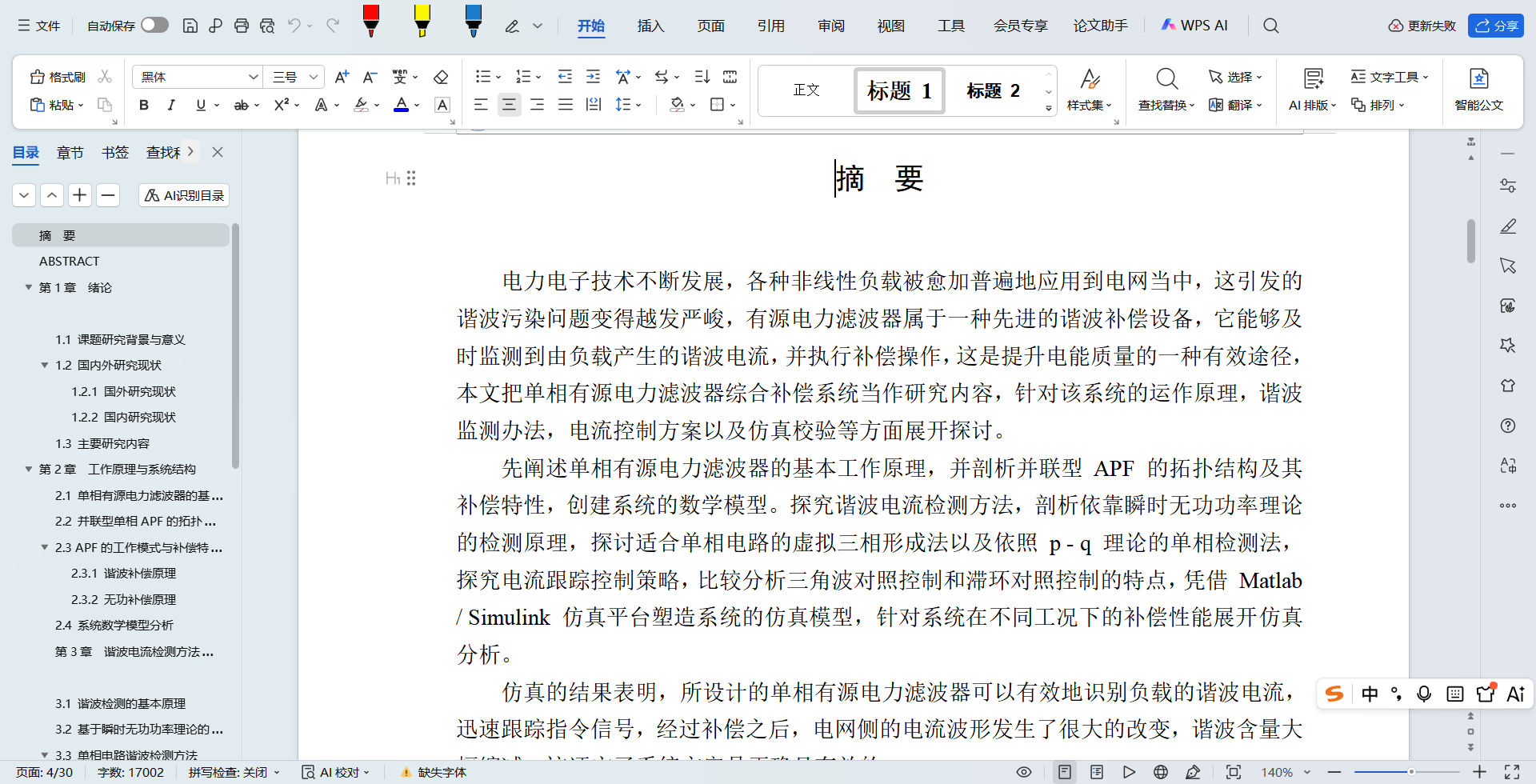Collapse the 第 1 章 绪论 outline node

tap(29, 287)
